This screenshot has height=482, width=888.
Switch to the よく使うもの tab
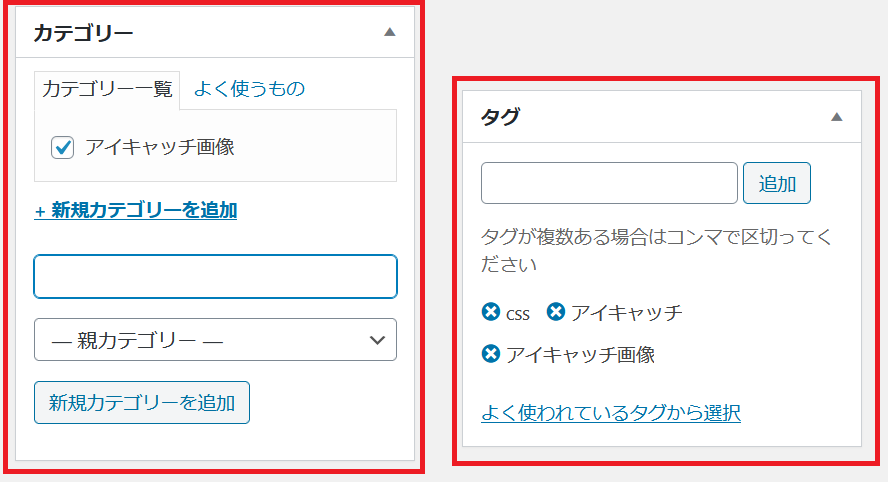249,88
